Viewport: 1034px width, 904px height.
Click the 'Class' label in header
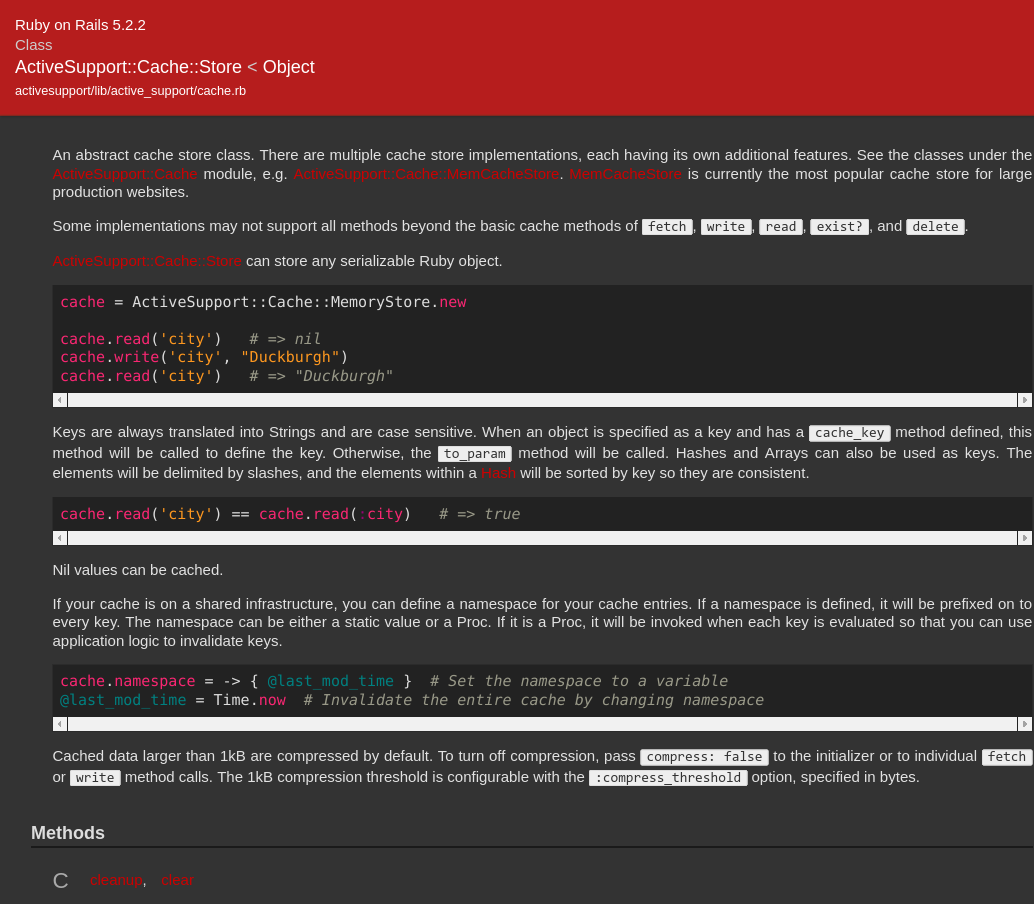34,45
